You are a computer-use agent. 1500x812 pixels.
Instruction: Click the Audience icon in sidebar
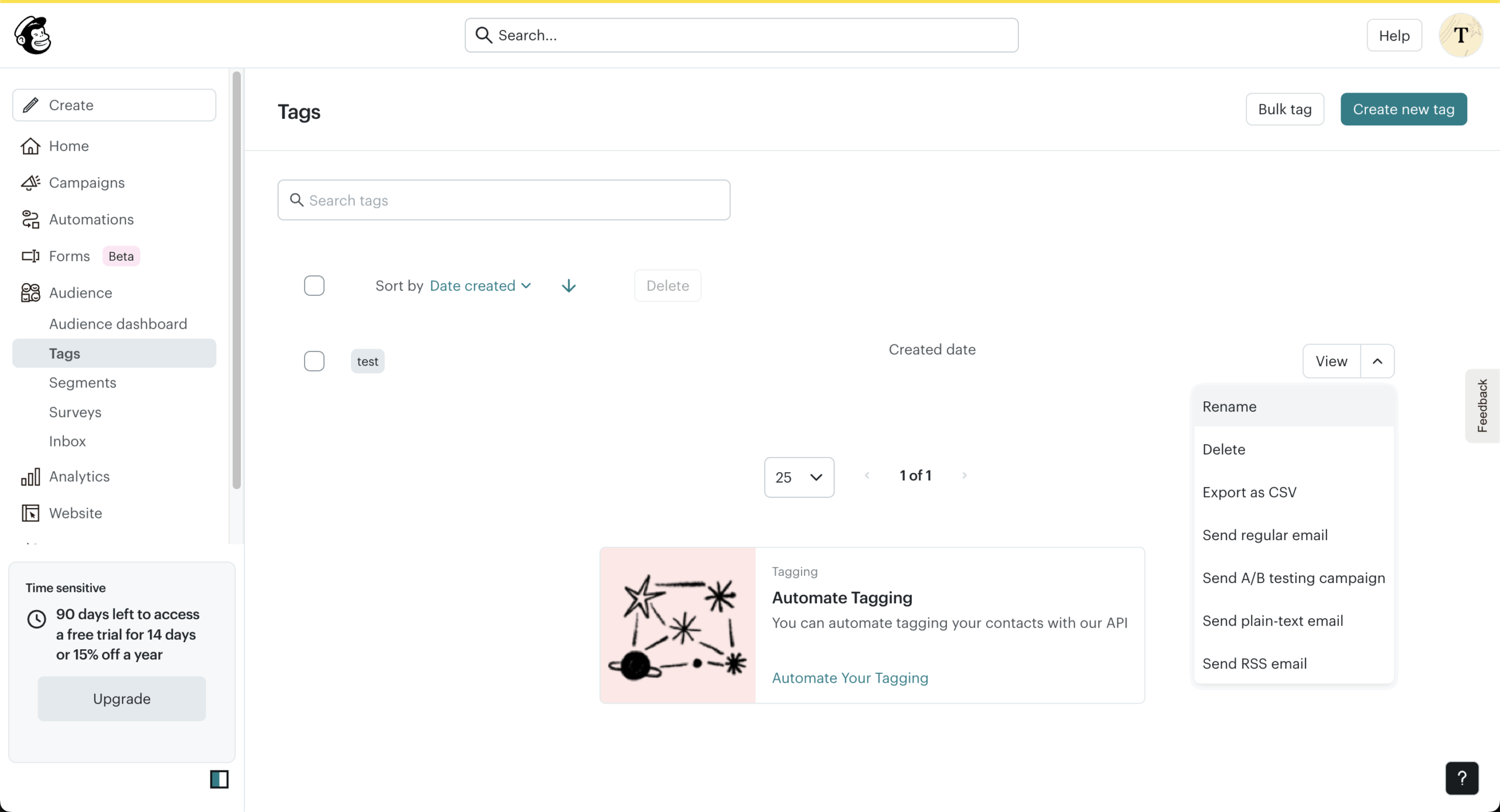[x=30, y=292]
